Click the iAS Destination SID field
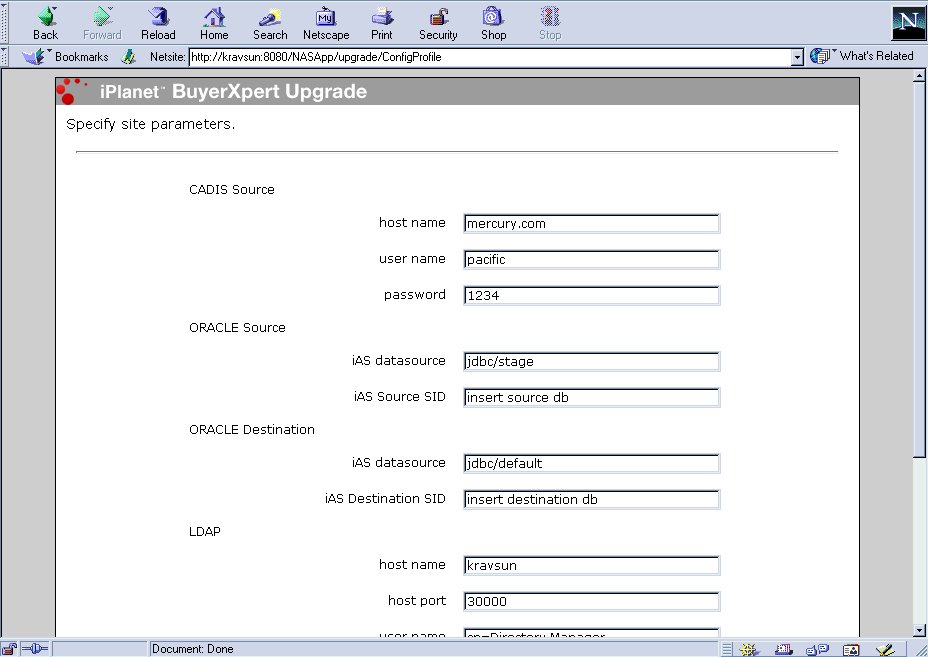928x657 pixels. [x=592, y=500]
